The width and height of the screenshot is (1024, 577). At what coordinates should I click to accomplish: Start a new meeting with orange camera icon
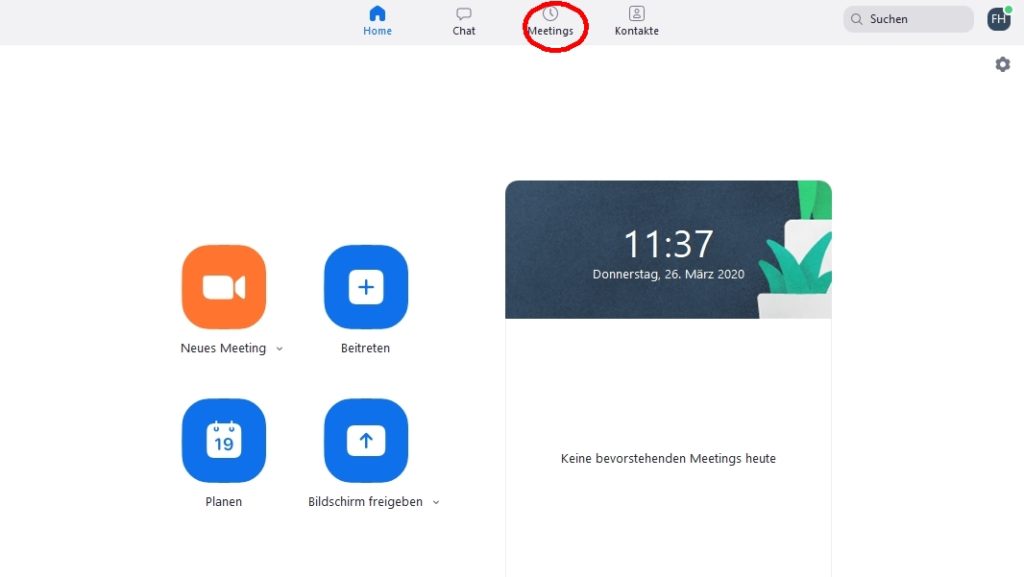224,287
